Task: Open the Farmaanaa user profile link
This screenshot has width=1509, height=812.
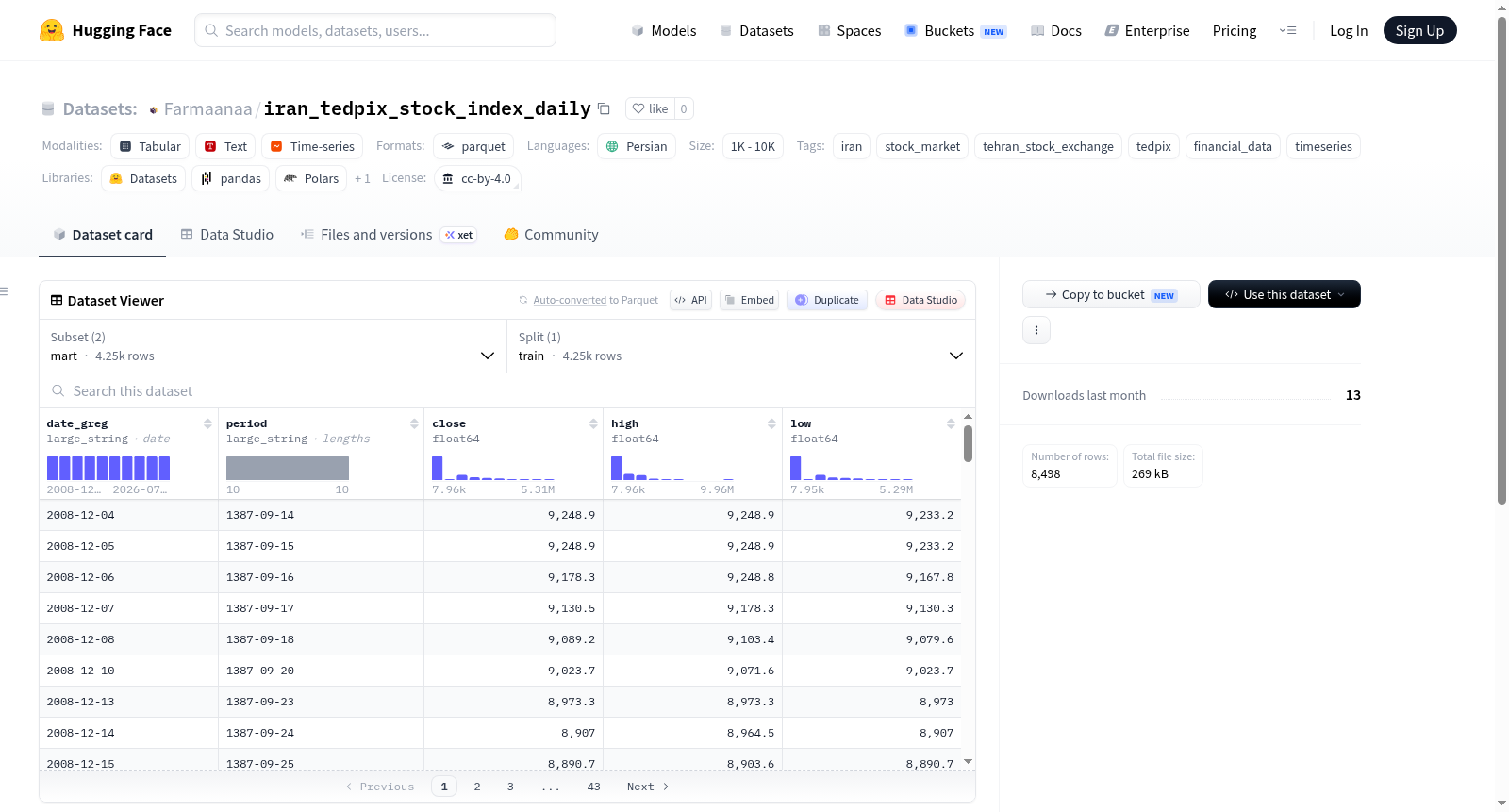Action: coord(207,108)
